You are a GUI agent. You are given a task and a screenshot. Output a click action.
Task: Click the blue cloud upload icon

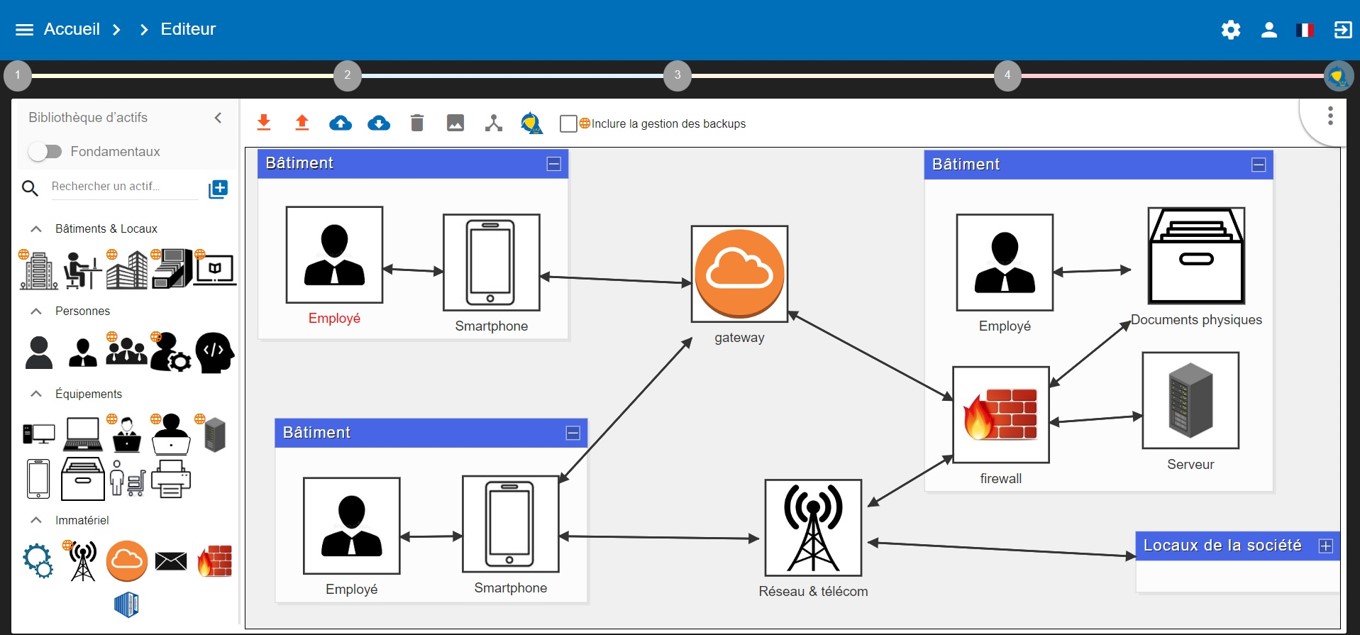(341, 123)
